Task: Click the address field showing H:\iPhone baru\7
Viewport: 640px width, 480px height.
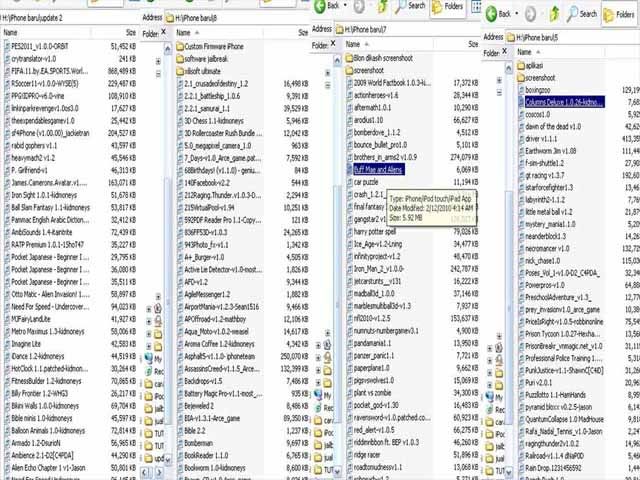Action: point(407,29)
